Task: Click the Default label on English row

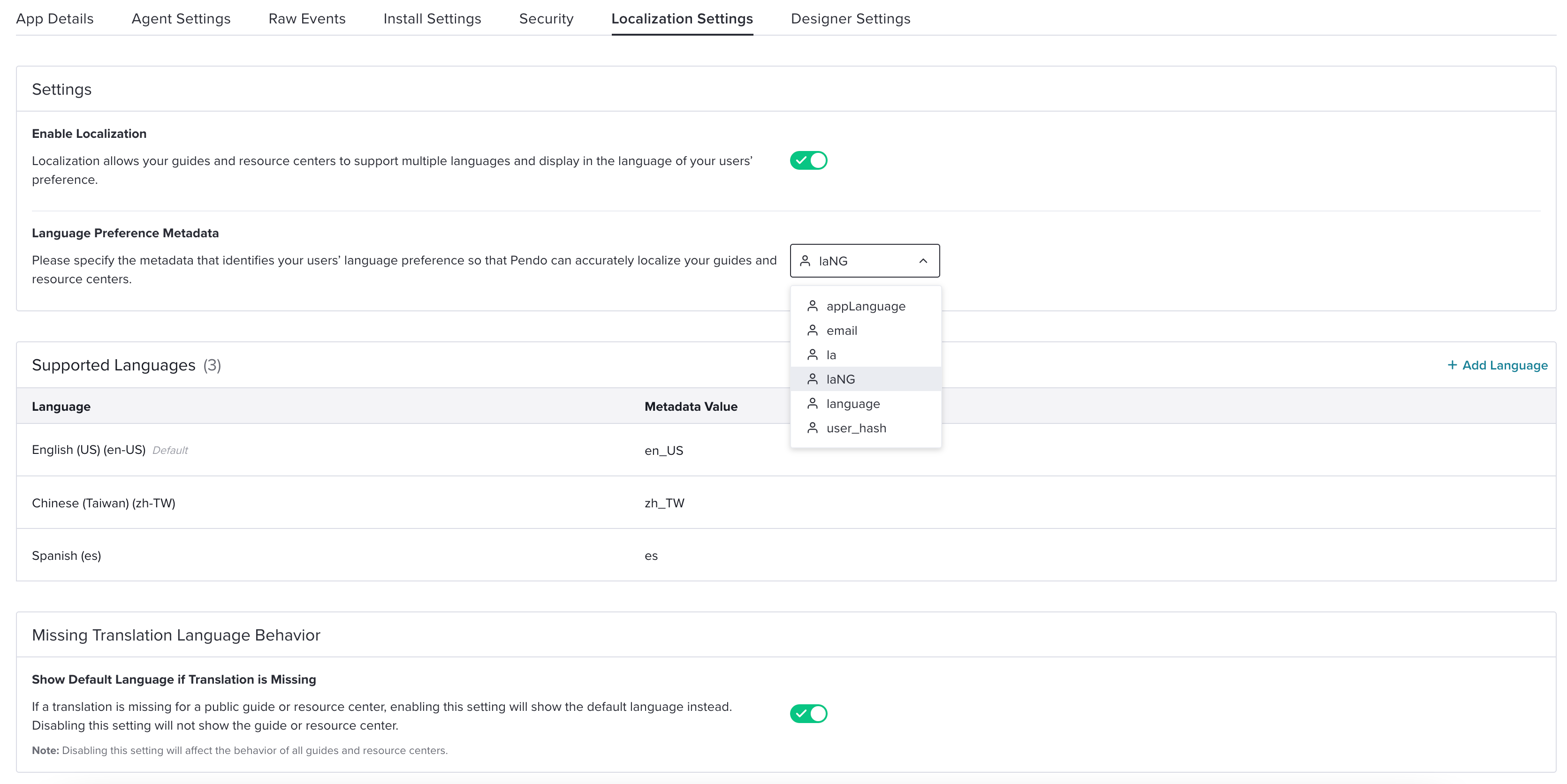Action: (x=170, y=450)
